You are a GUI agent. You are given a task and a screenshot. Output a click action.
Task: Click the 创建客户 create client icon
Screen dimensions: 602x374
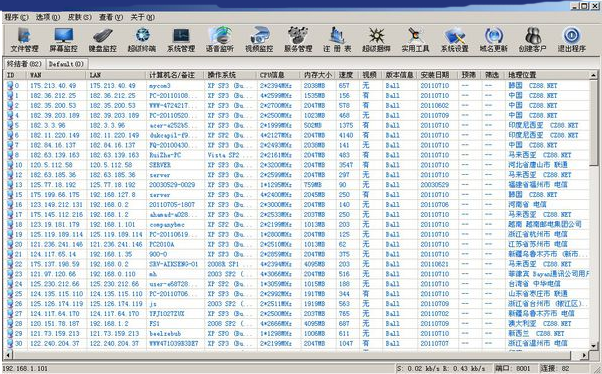(x=533, y=40)
